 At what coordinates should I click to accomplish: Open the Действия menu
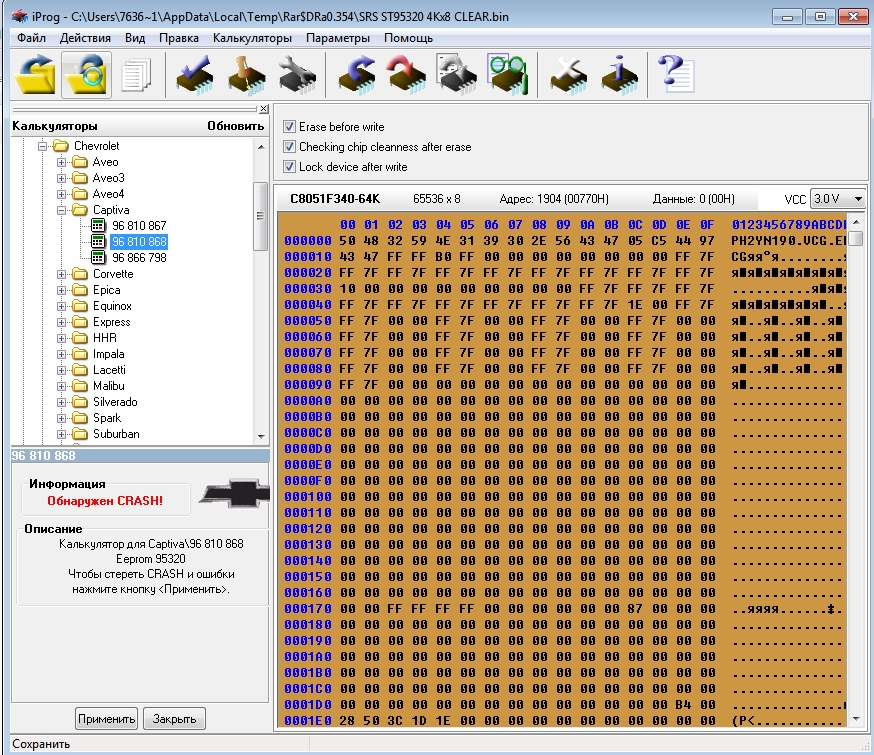point(85,38)
